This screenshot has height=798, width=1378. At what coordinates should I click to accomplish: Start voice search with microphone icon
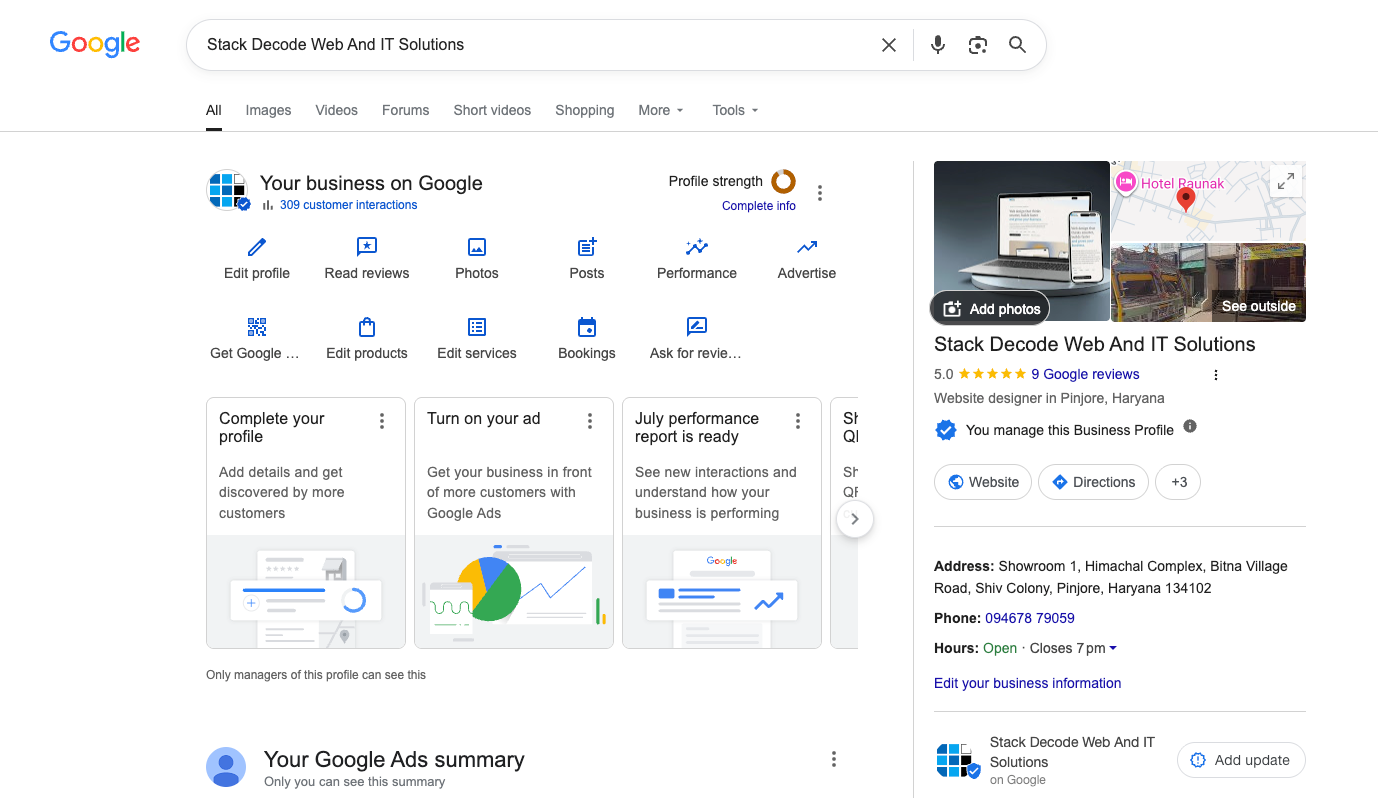tap(937, 45)
